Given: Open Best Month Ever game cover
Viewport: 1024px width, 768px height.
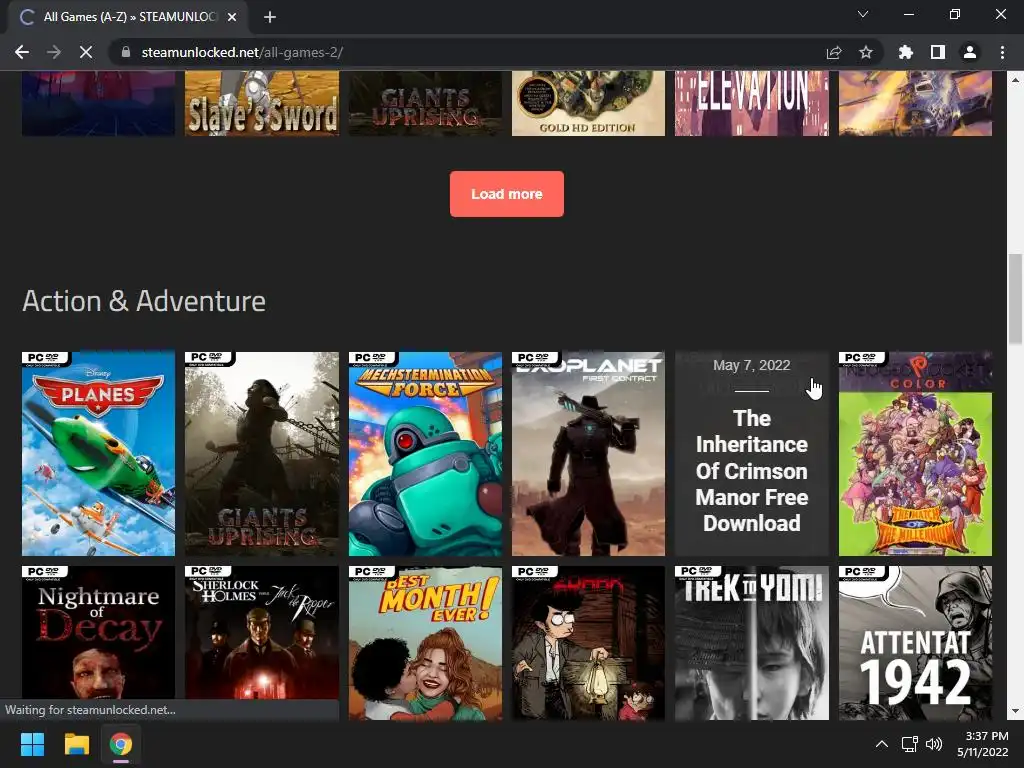Looking at the screenshot, I should [425, 643].
